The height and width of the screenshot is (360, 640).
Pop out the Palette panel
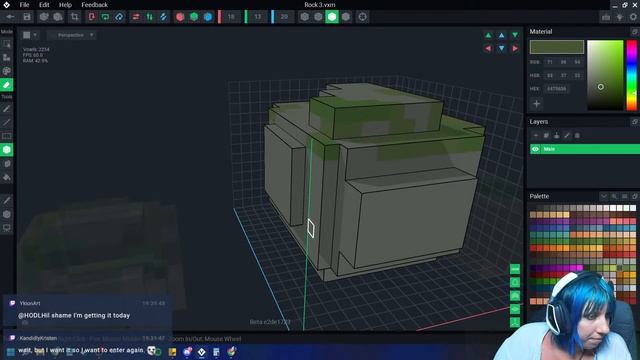pyautogui.click(x=635, y=196)
